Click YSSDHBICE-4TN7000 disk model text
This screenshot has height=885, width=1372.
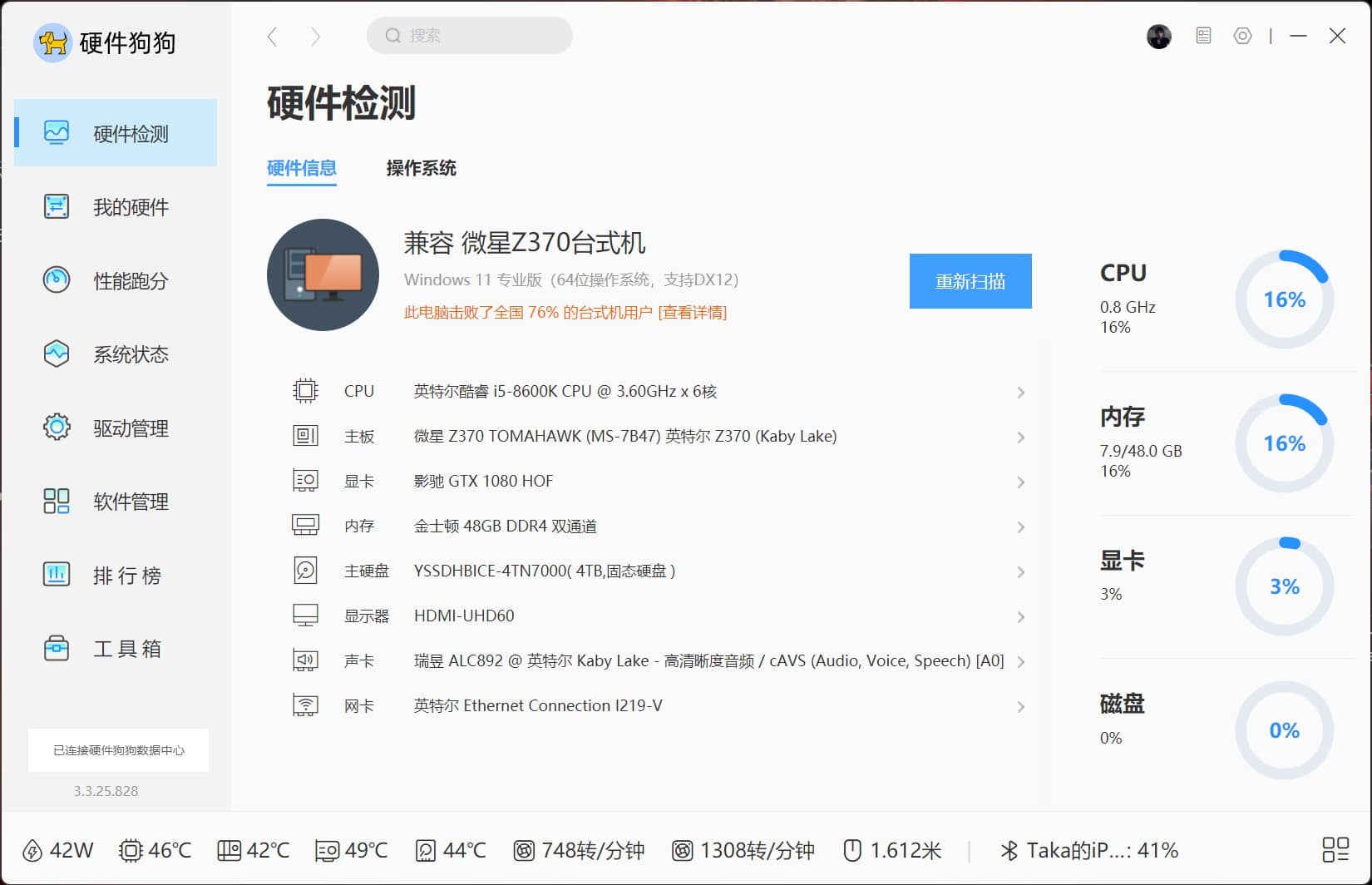tap(545, 571)
